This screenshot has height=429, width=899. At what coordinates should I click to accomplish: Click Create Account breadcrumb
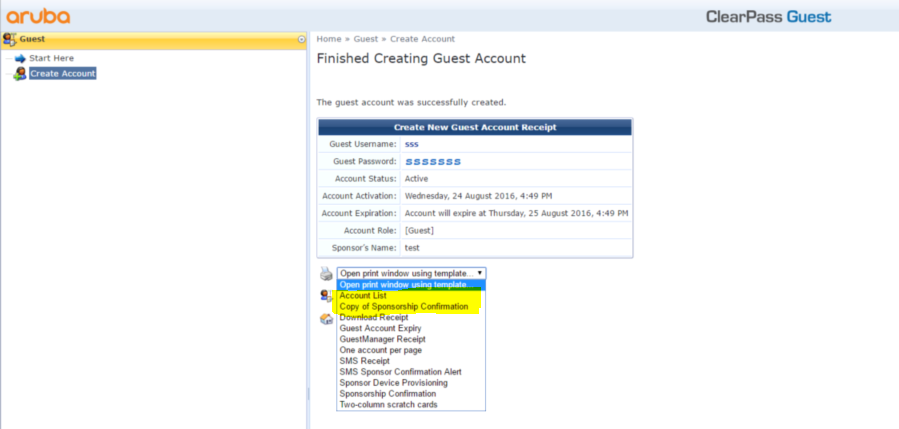(423, 39)
